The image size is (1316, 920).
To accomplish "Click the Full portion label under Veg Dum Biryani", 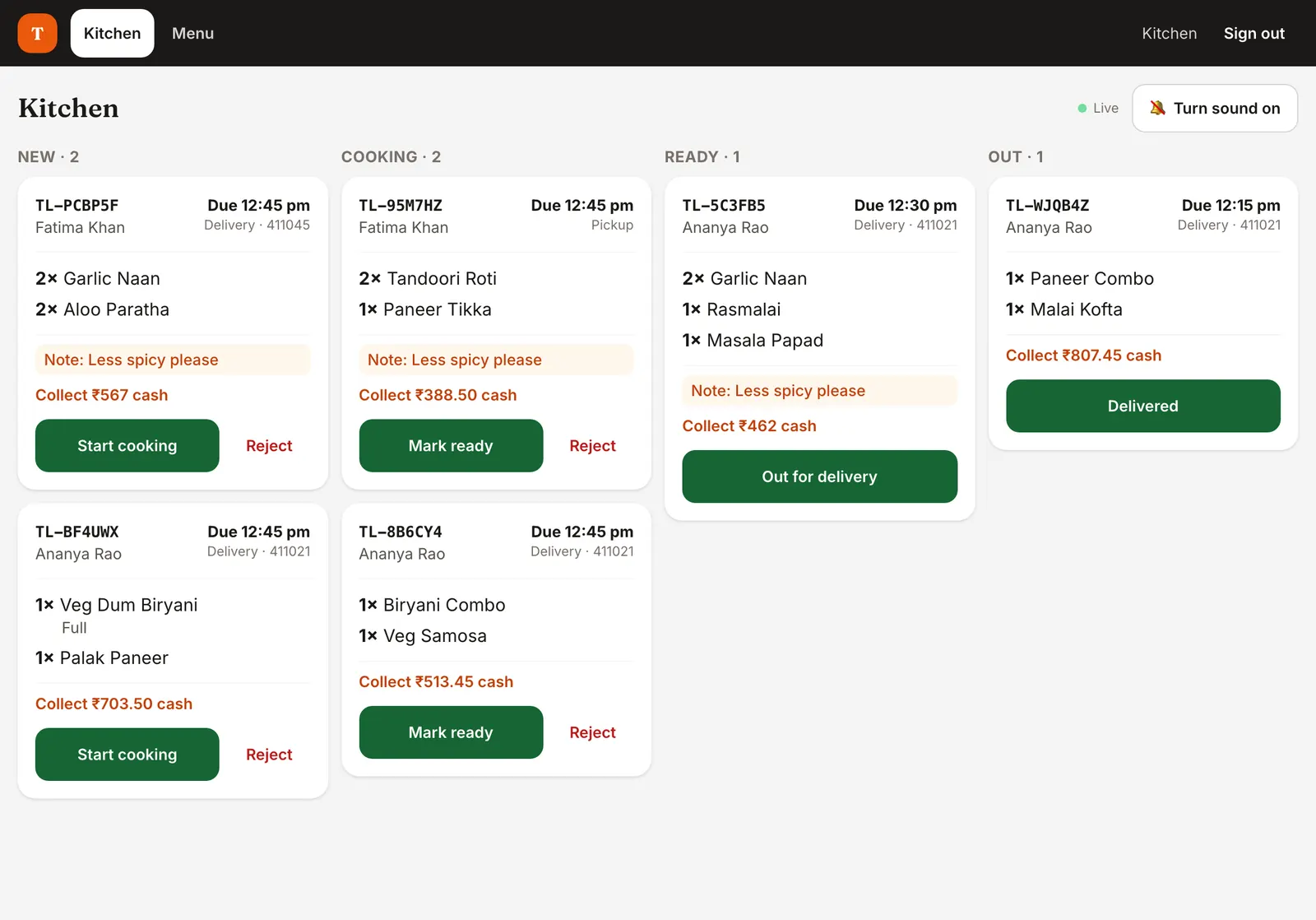I will pos(74,628).
